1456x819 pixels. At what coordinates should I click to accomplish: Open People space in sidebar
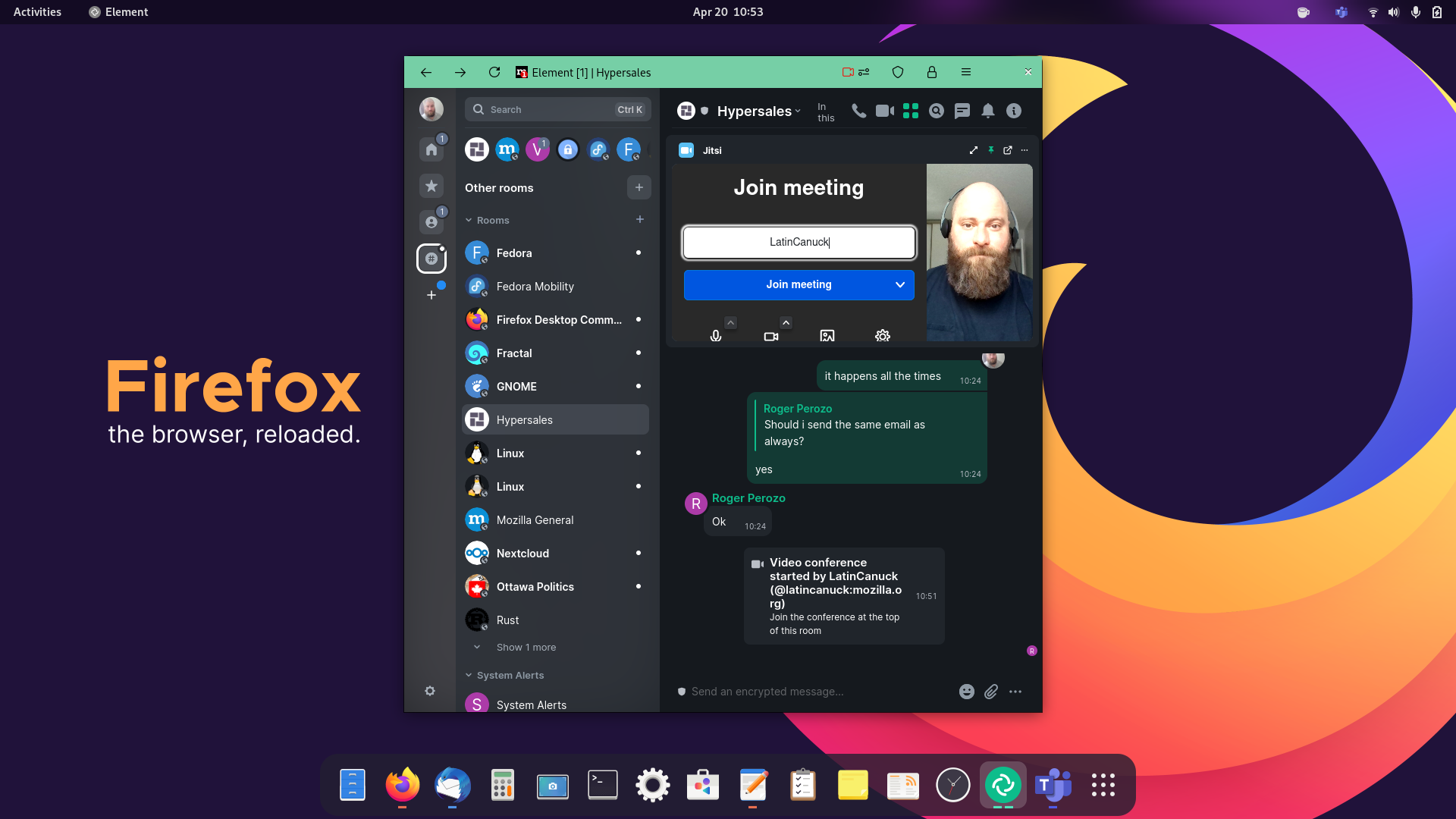tap(431, 222)
